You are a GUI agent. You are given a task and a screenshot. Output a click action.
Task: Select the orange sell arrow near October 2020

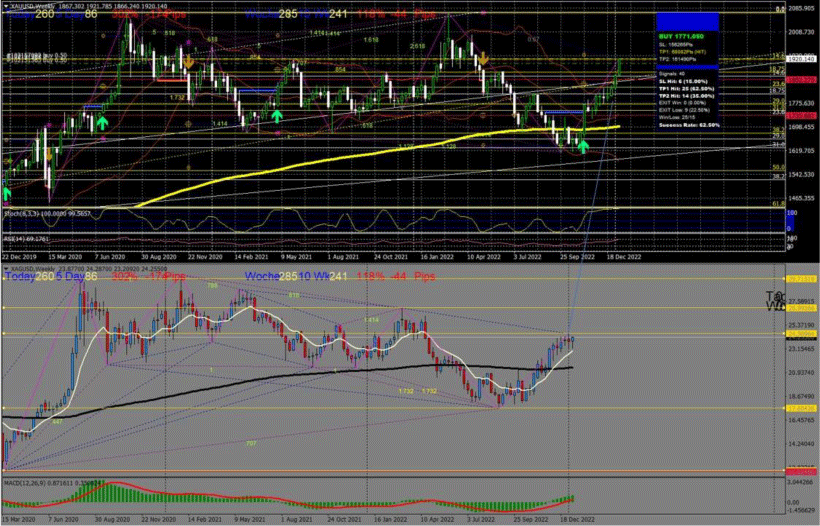pyautogui.click(x=188, y=61)
